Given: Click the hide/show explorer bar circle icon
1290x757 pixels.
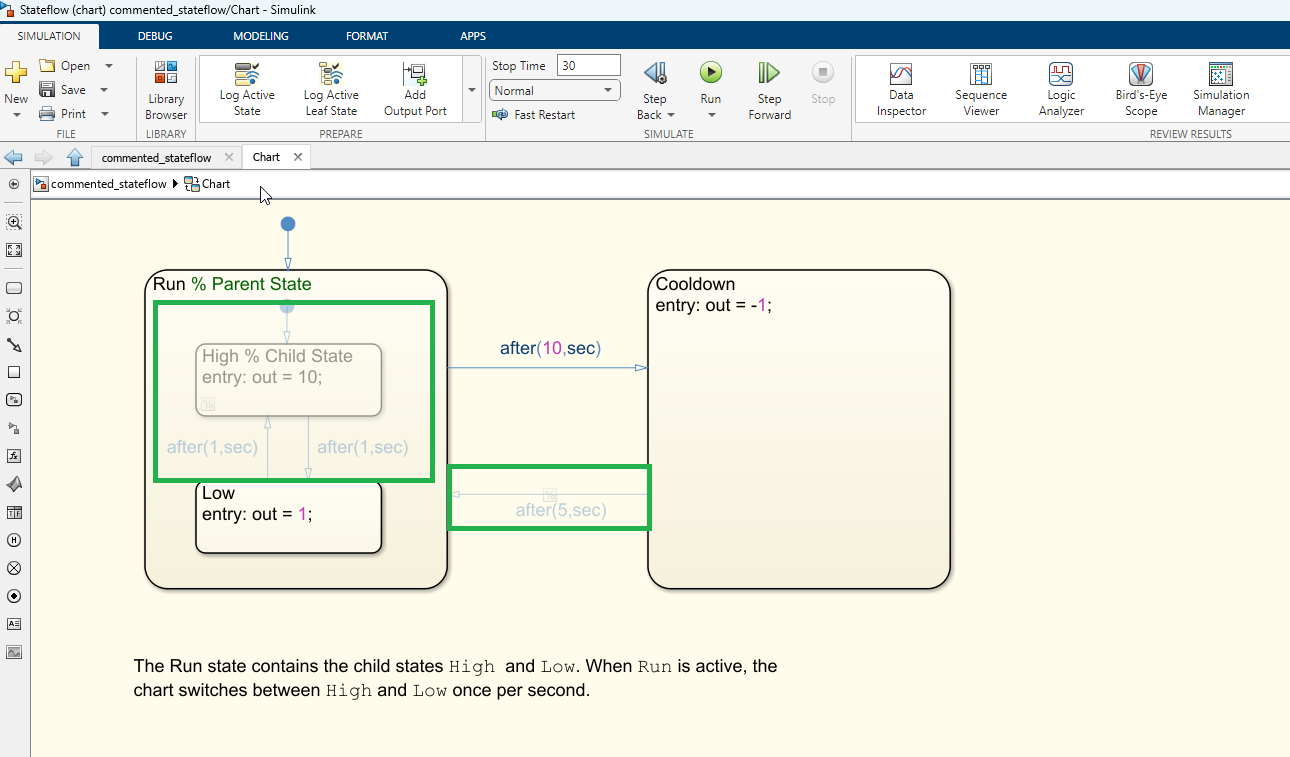Looking at the screenshot, I should [x=14, y=184].
